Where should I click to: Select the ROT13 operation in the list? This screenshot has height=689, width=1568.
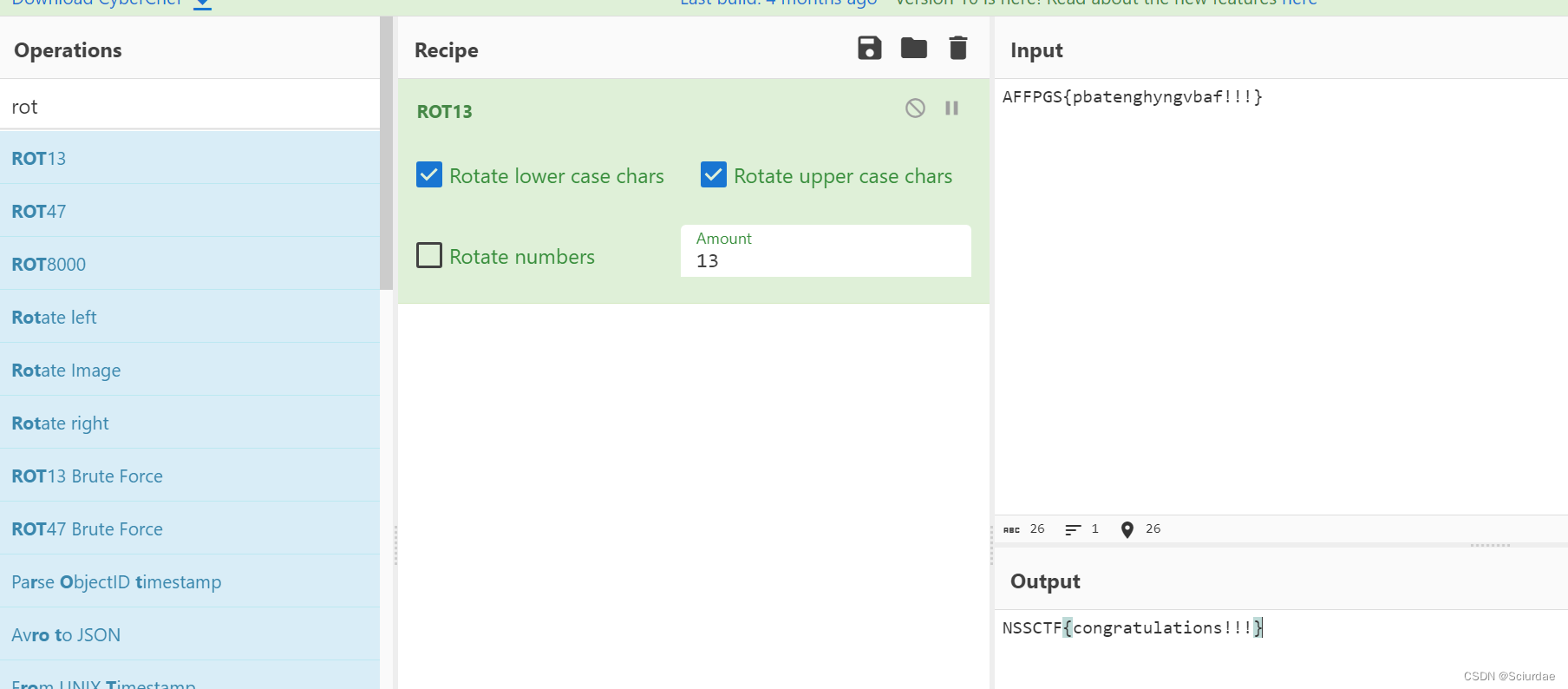pyautogui.click(x=190, y=158)
